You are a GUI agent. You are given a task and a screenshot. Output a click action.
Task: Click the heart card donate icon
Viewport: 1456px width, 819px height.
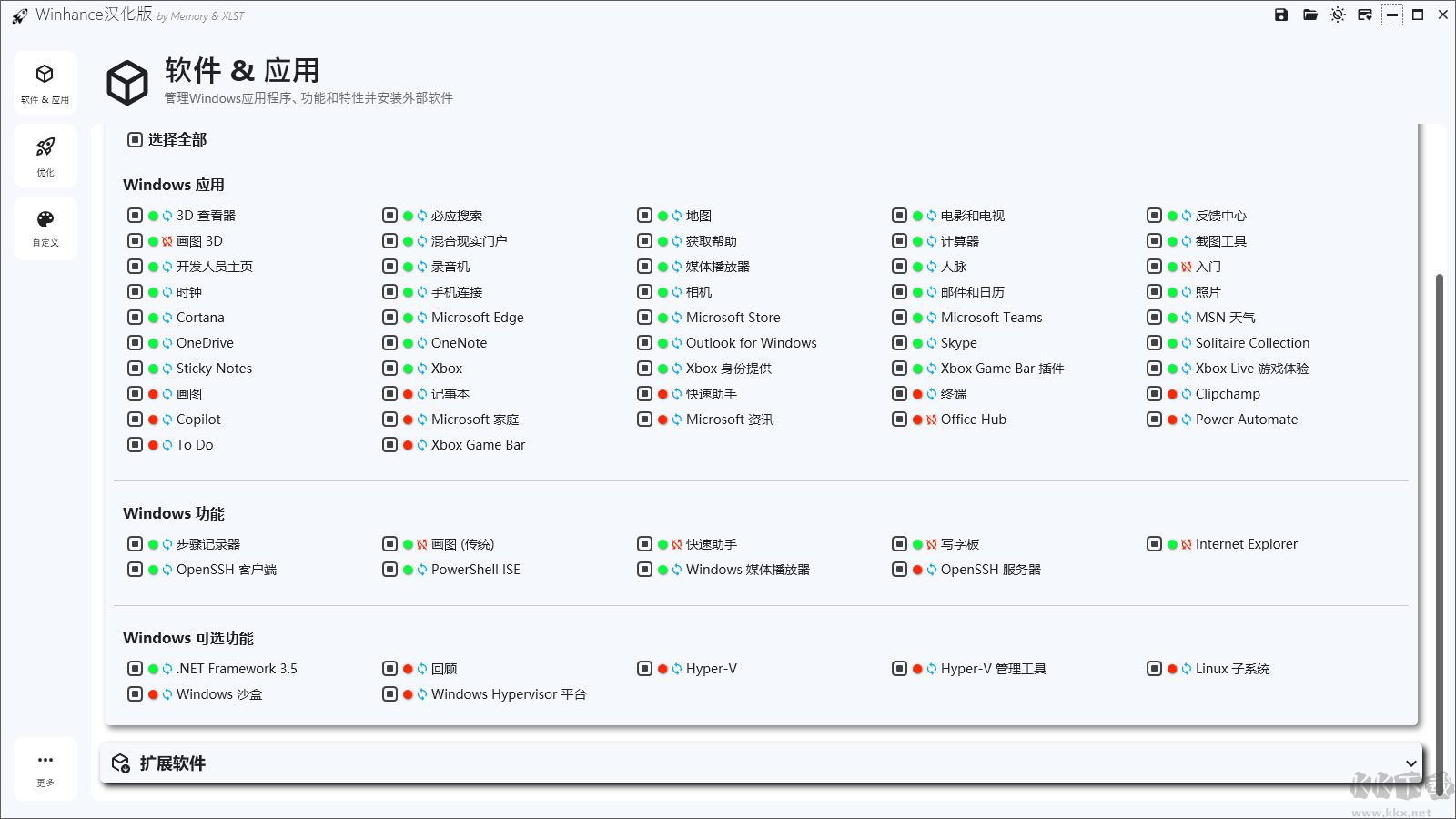1365,15
